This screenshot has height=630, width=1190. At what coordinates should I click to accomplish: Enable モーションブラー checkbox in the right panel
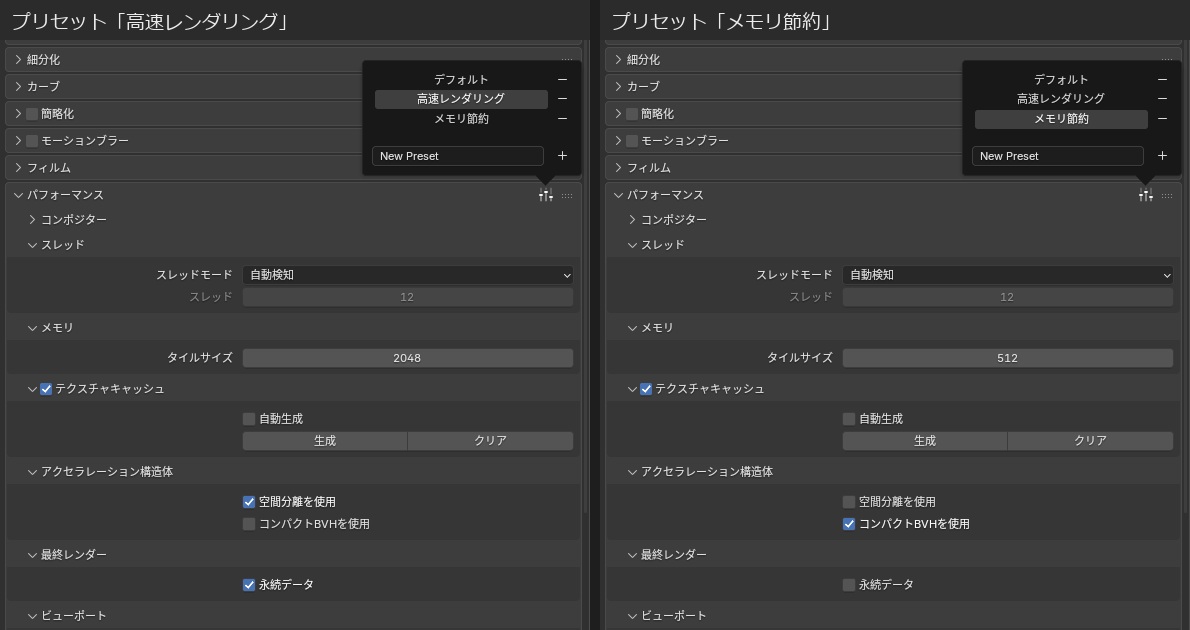point(632,140)
